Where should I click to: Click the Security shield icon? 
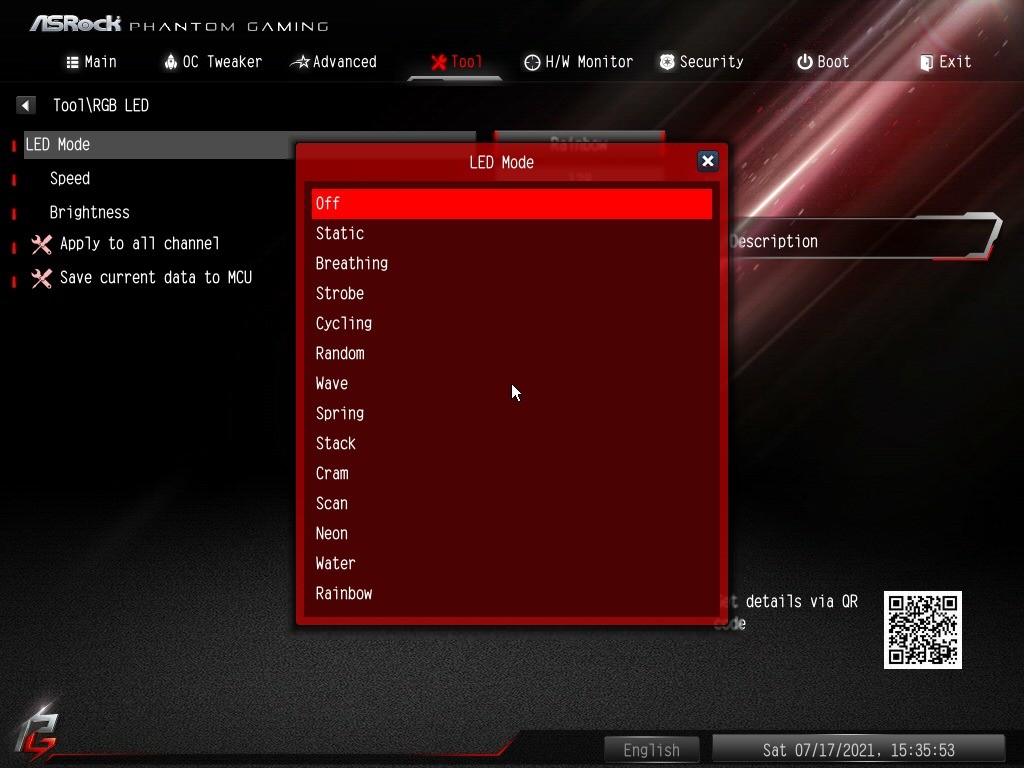(x=667, y=62)
